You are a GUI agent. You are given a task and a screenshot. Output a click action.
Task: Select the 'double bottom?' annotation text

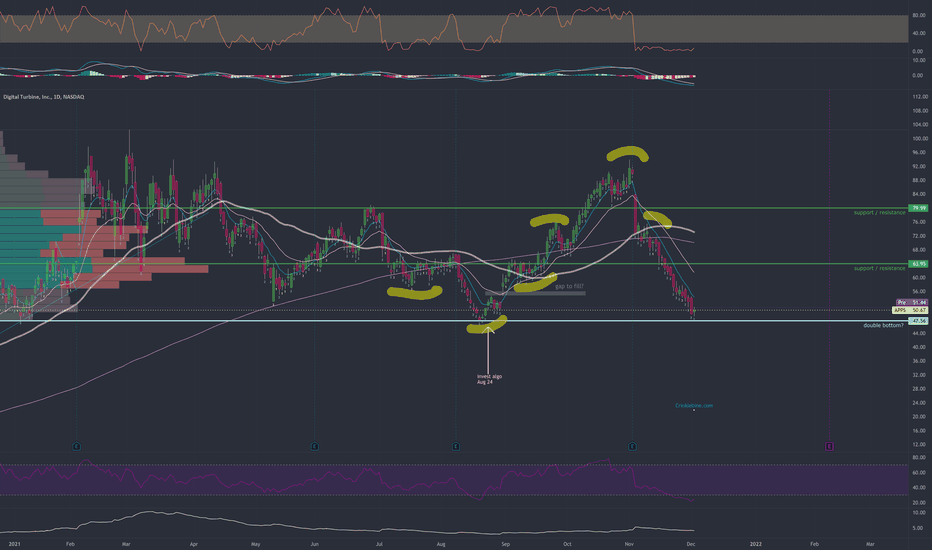883,325
